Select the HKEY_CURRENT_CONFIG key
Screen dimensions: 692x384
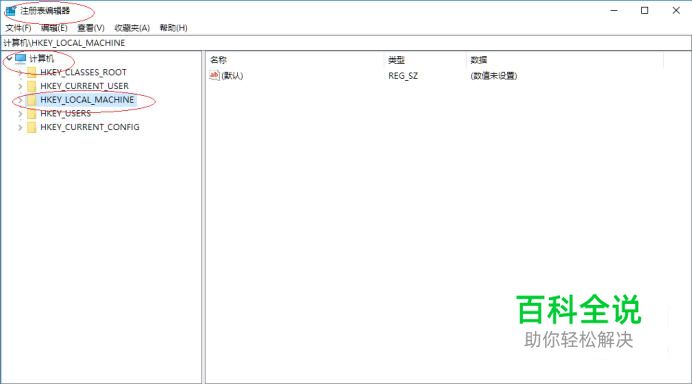coord(90,127)
